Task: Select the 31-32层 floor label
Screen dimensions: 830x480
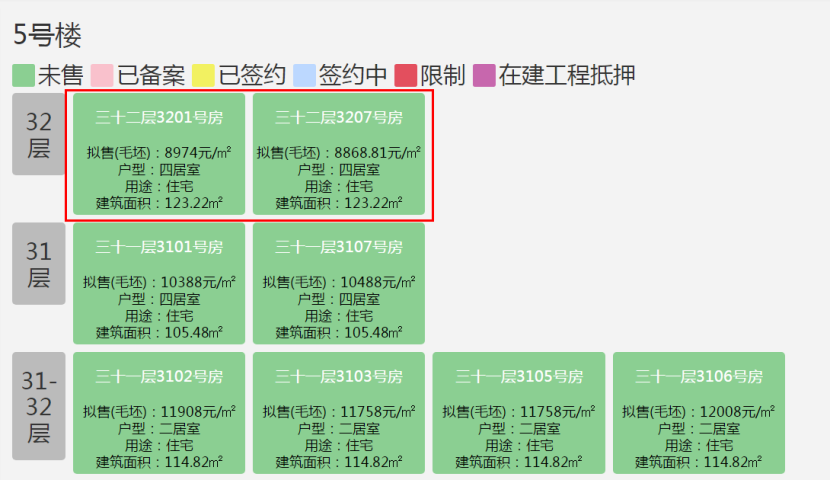Action: click(39, 406)
